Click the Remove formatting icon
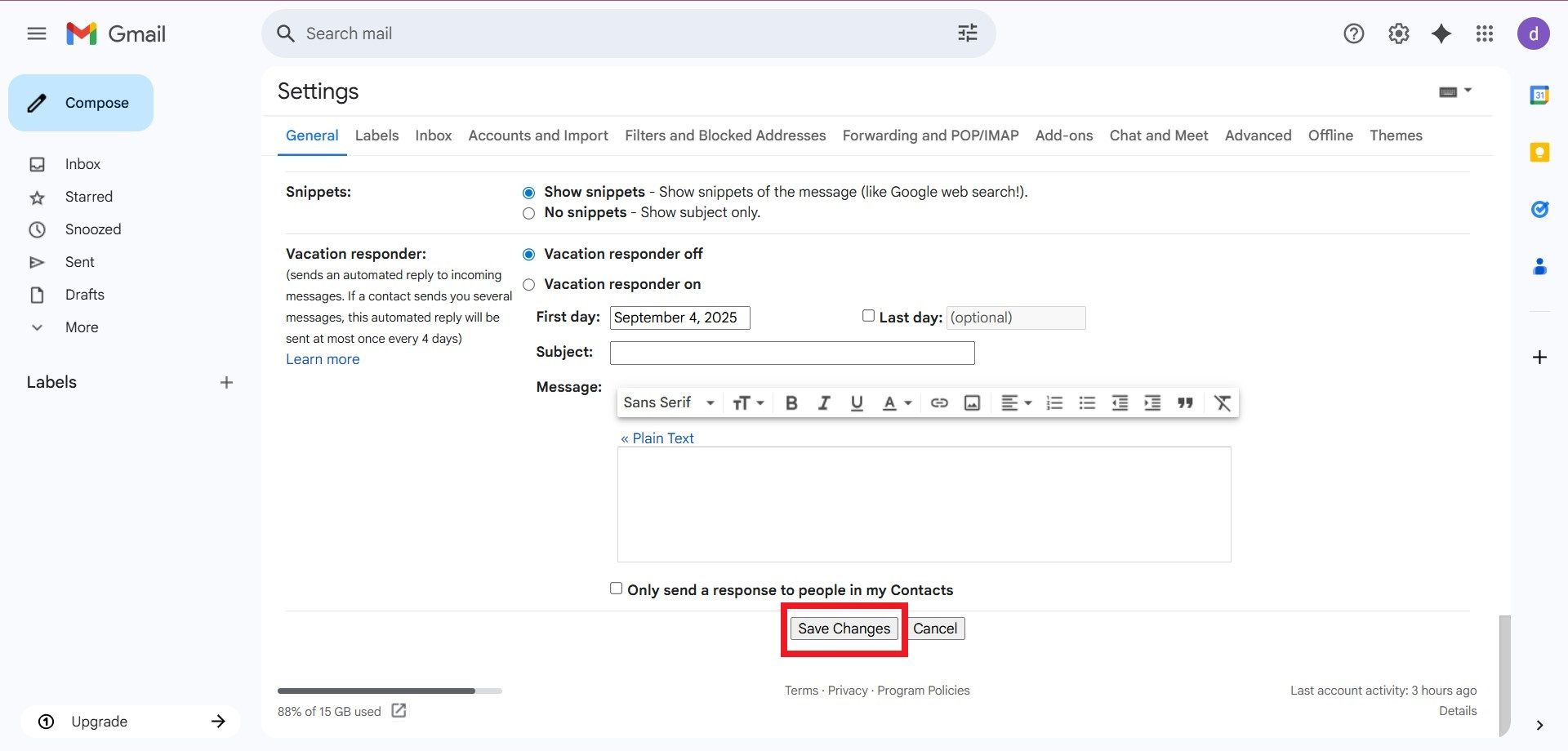 [x=1222, y=403]
